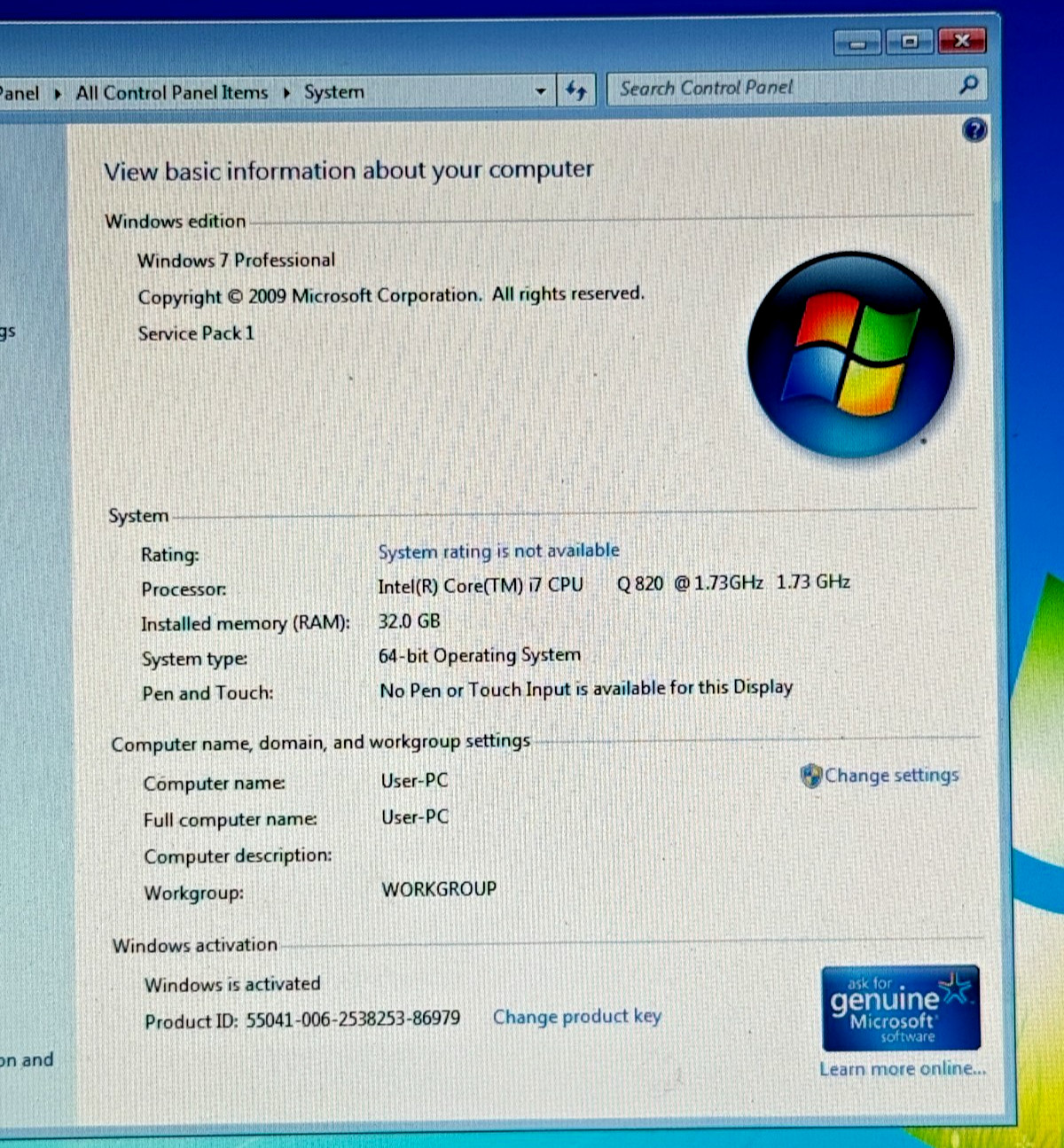The width and height of the screenshot is (1064, 1148).
Task: Click the No Pen or Touch Input text
Action: point(586,689)
